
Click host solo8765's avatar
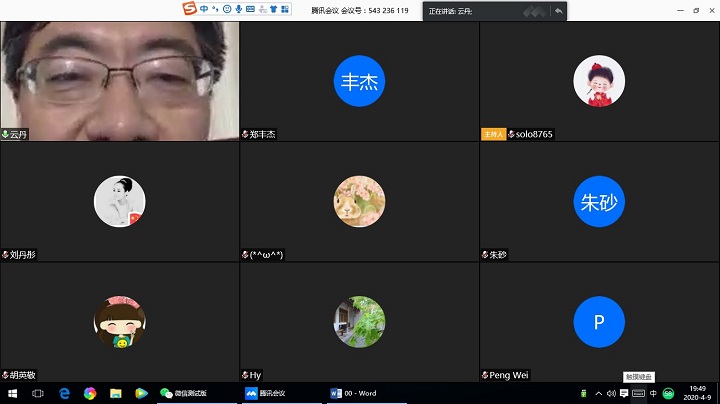599,81
